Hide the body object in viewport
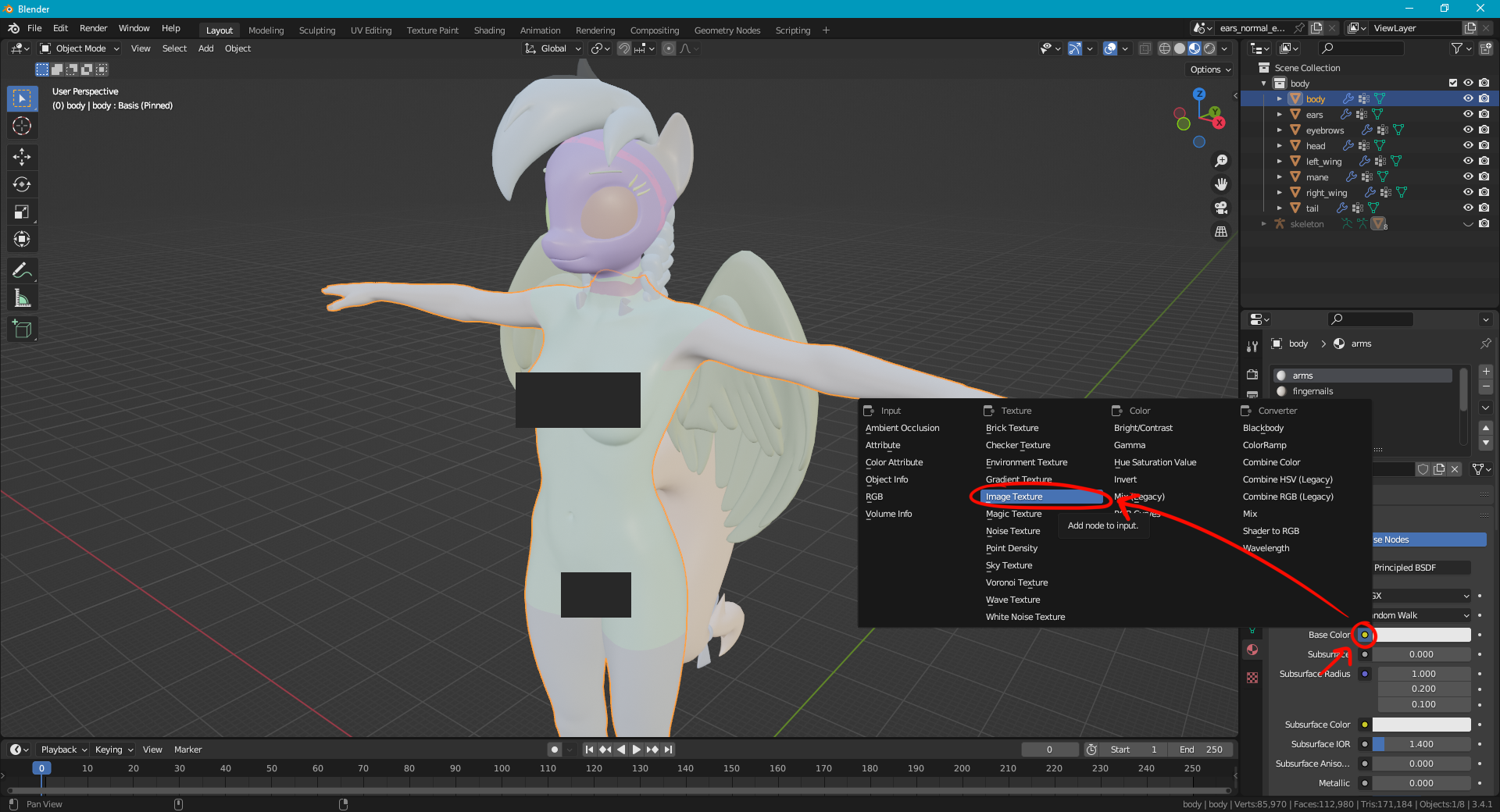The image size is (1500, 812). (1468, 98)
